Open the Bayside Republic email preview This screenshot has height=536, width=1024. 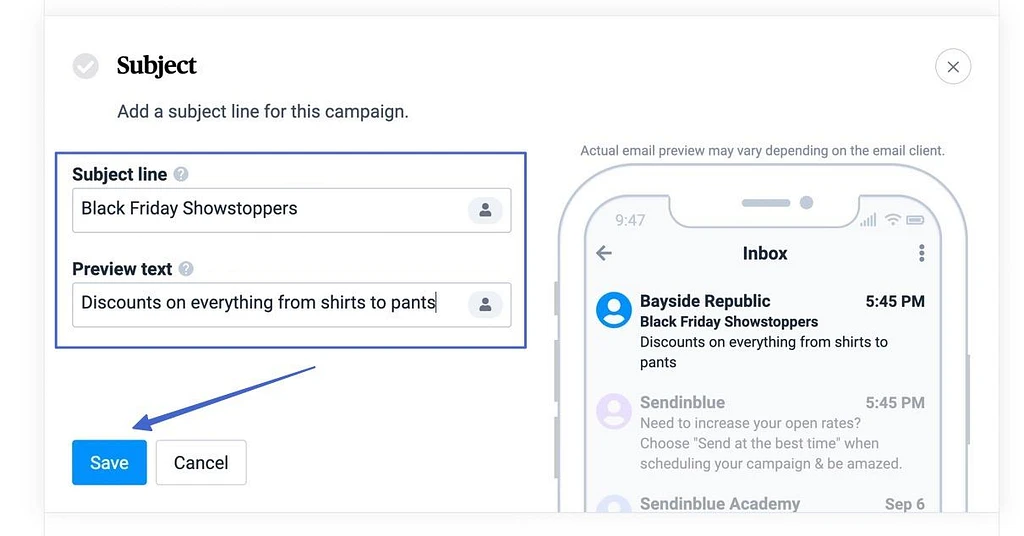point(780,332)
